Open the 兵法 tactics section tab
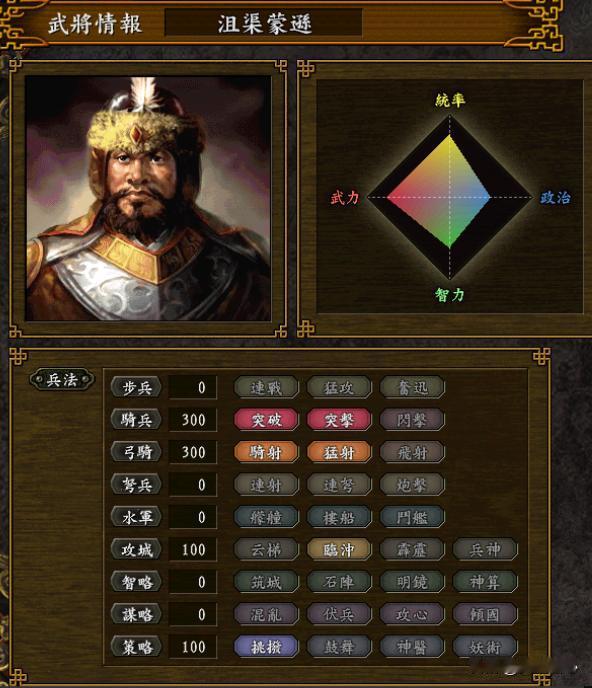592x688 pixels. coord(62,380)
